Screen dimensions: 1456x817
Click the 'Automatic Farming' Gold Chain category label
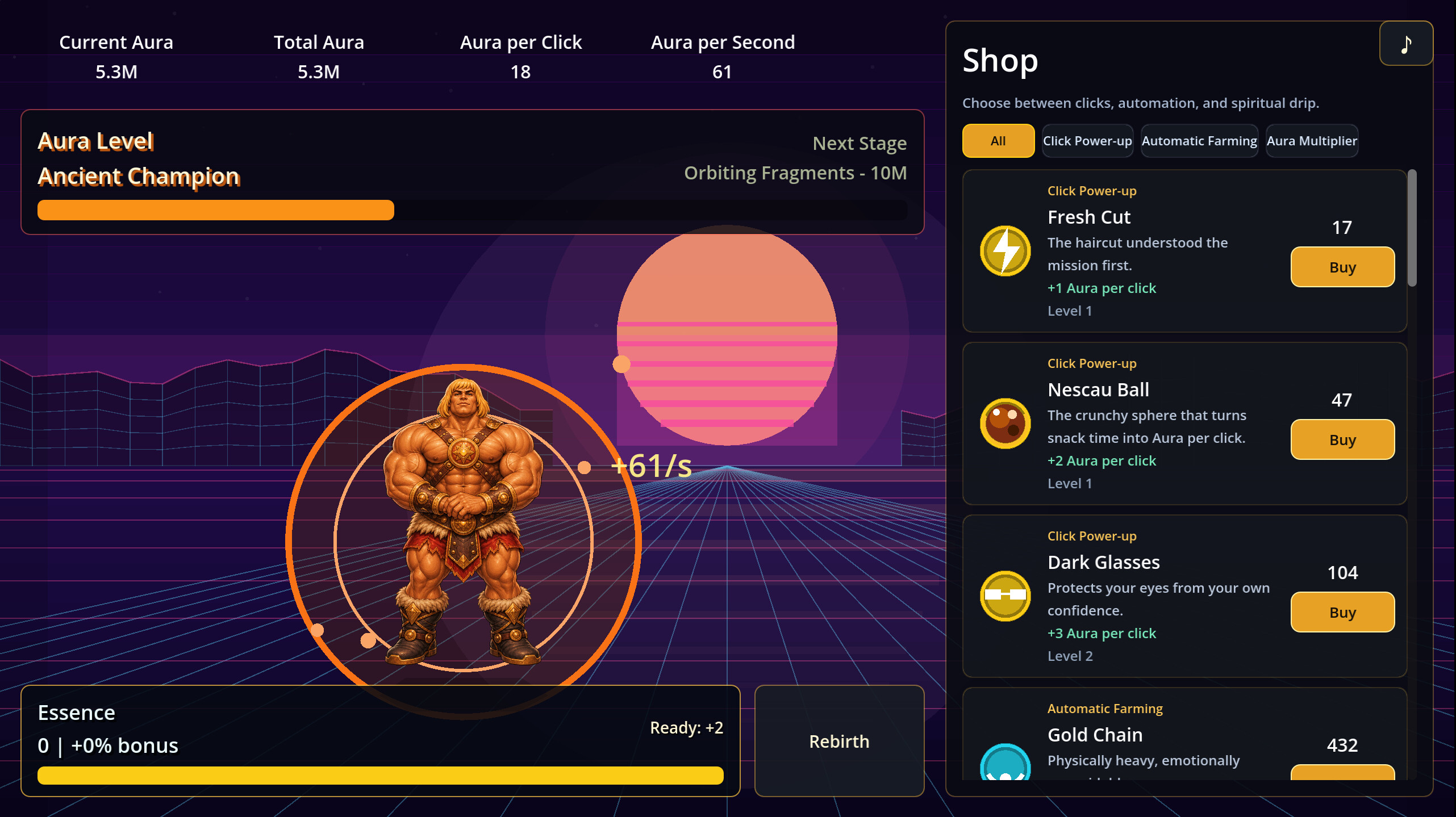pos(1105,709)
